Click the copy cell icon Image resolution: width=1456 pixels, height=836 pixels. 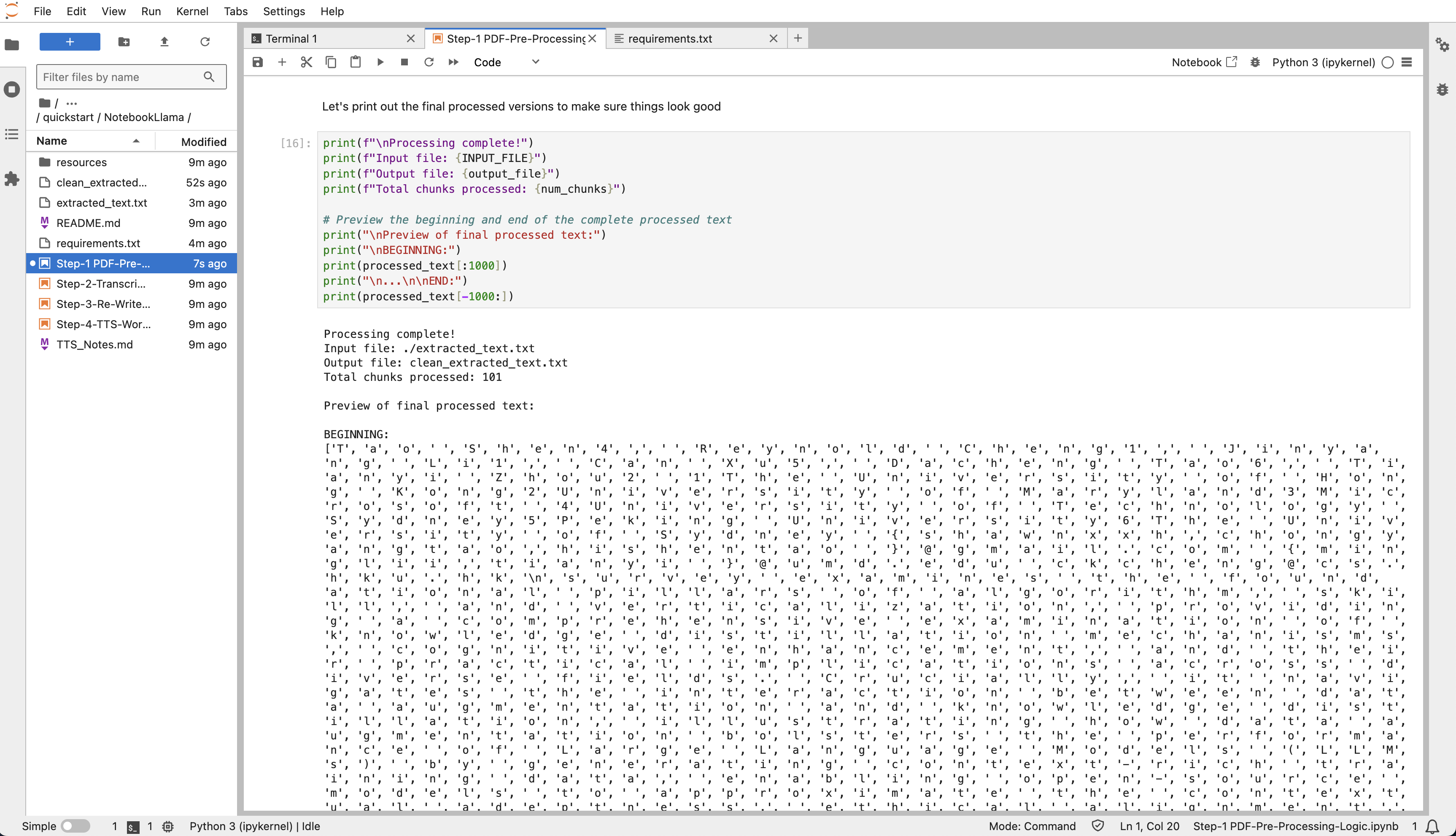(331, 62)
